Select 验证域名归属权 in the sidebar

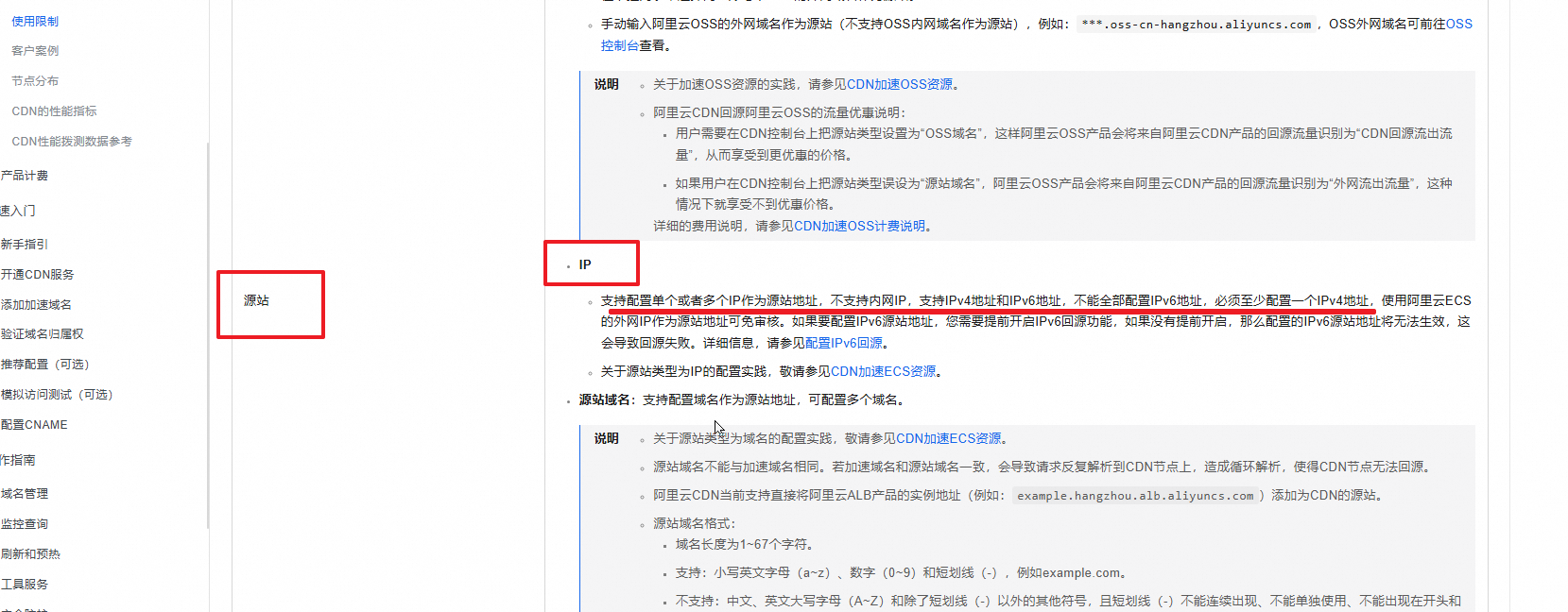(43, 334)
